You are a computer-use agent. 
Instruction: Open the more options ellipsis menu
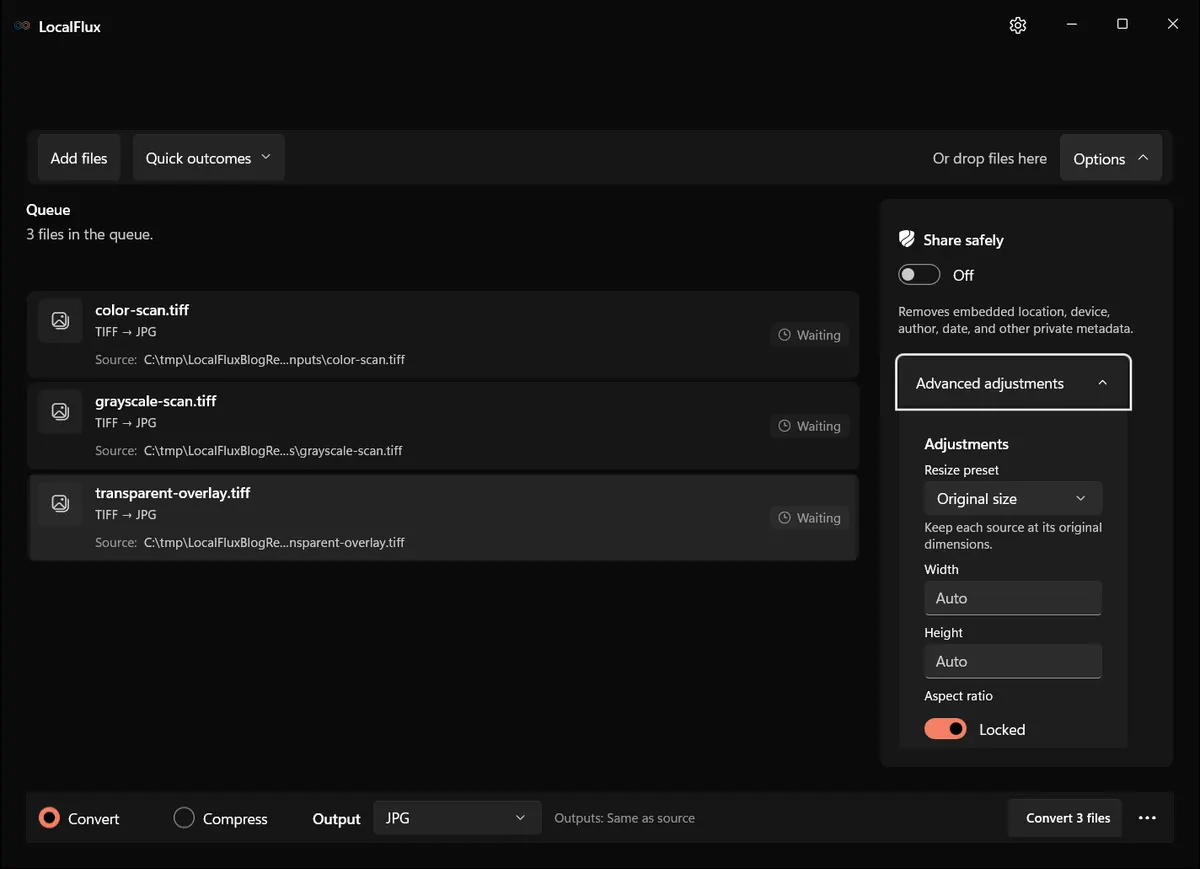pyautogui.click(x=1147, y=818)
